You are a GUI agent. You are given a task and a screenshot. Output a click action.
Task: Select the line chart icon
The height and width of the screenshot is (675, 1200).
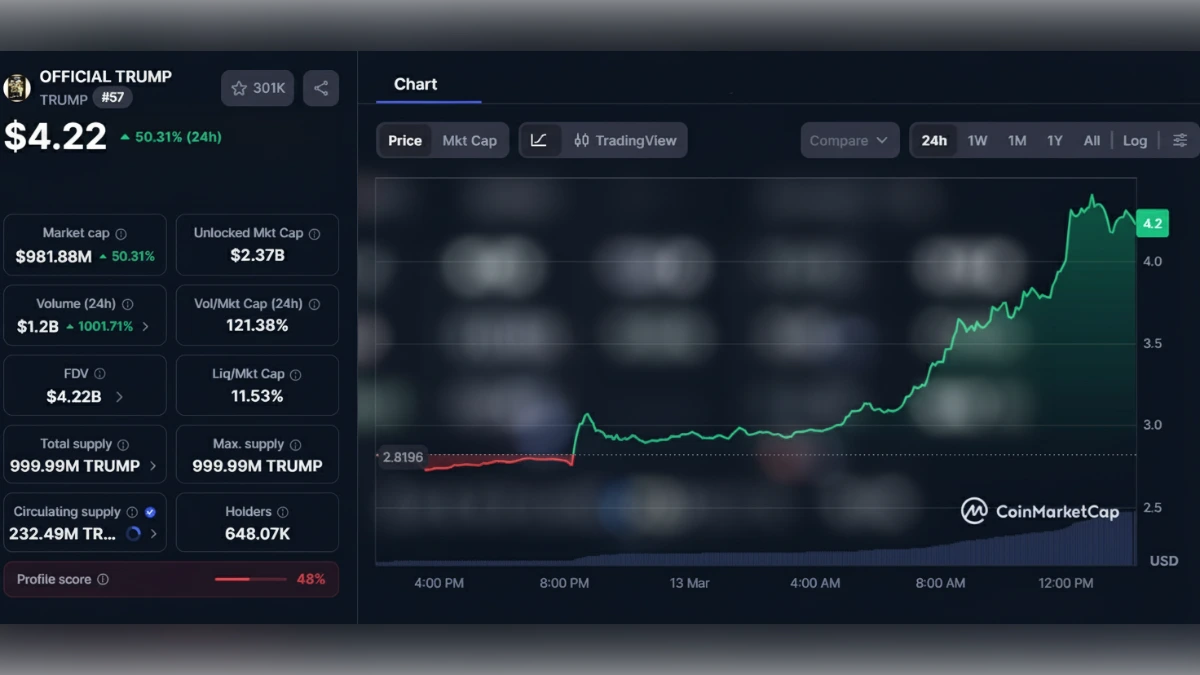(539, 140)
